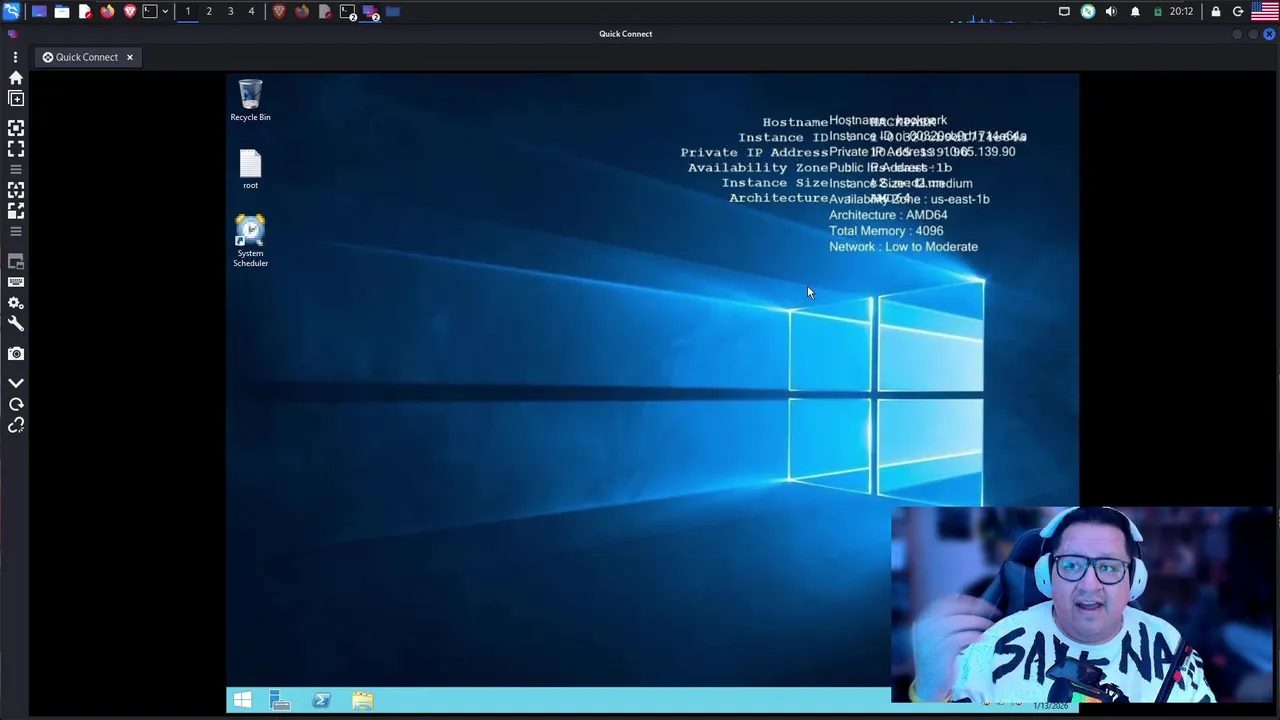Adjust volume via speaker tray icon
Image resolution: width=1280 pixels, height=720 pixels.
(x=1111, y=11)
